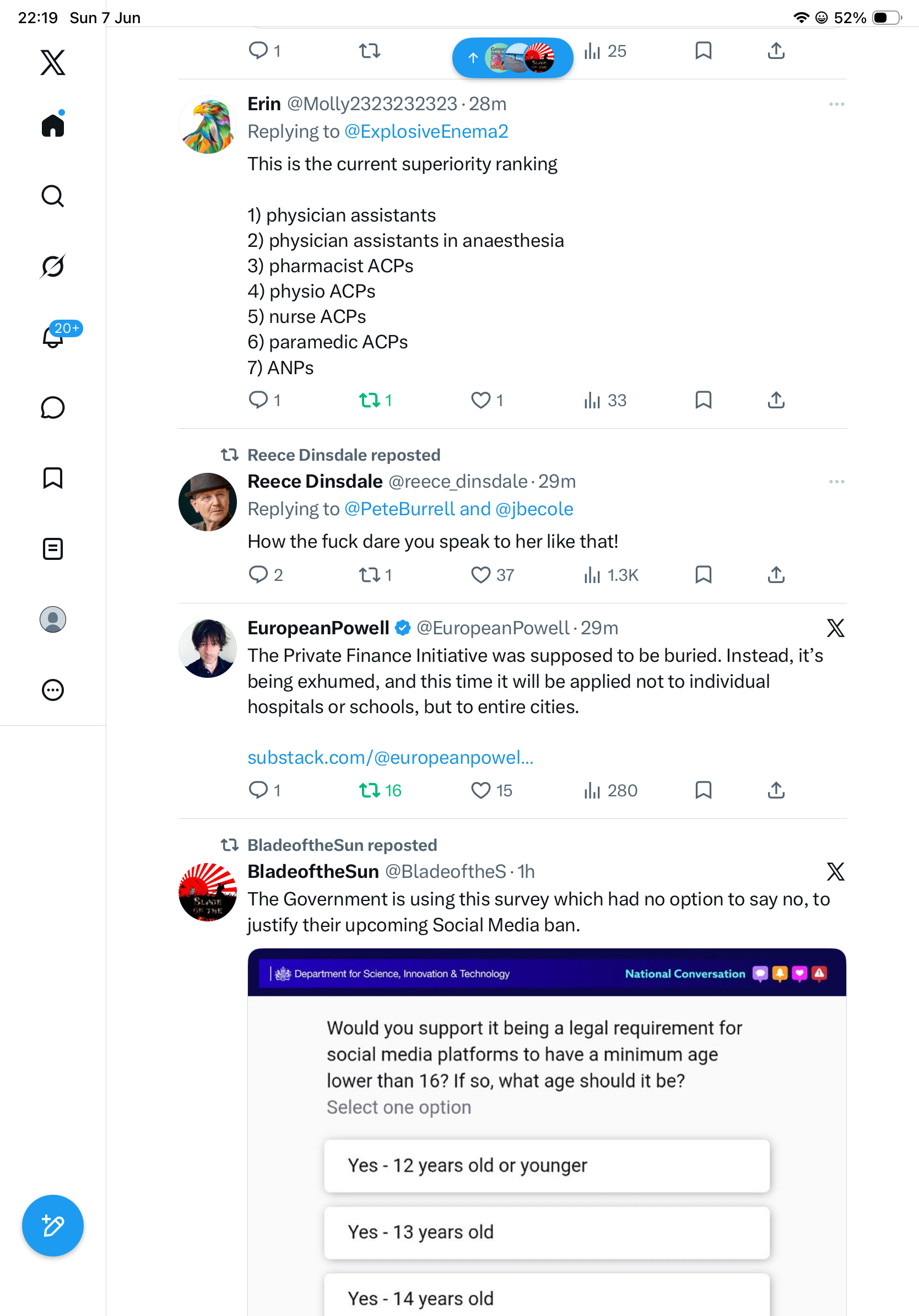Undo repost on EuropeanPowell's post

point(379,790)
